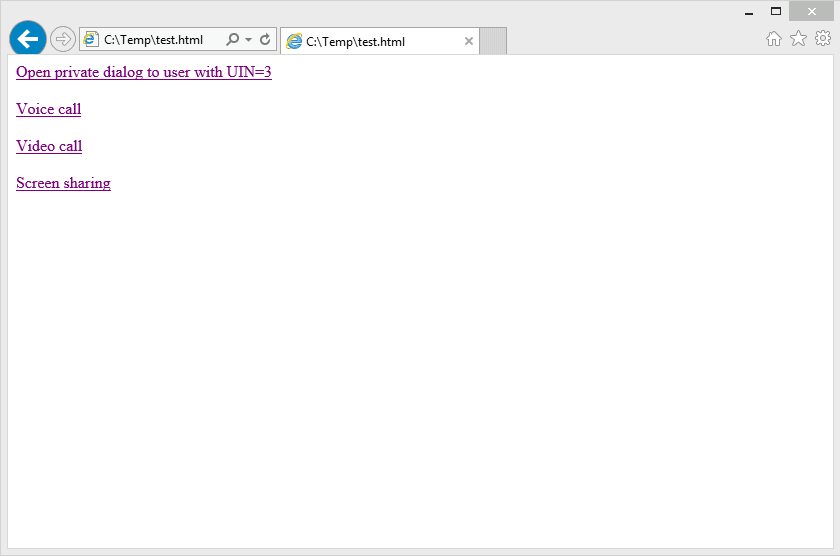
Task: Go back using the blue Back arrow
Action: coord(27,39)
